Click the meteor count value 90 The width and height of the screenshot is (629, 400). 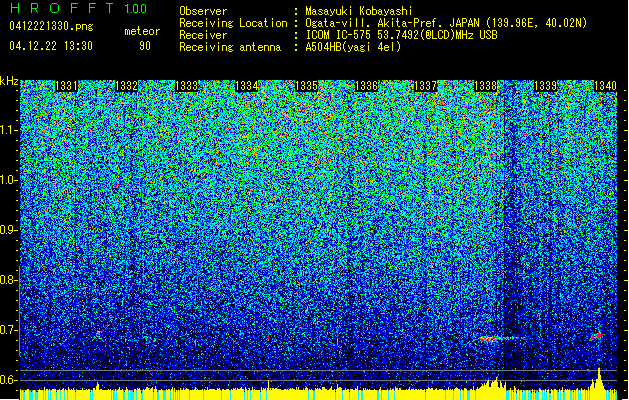click(x=145, y=46)
